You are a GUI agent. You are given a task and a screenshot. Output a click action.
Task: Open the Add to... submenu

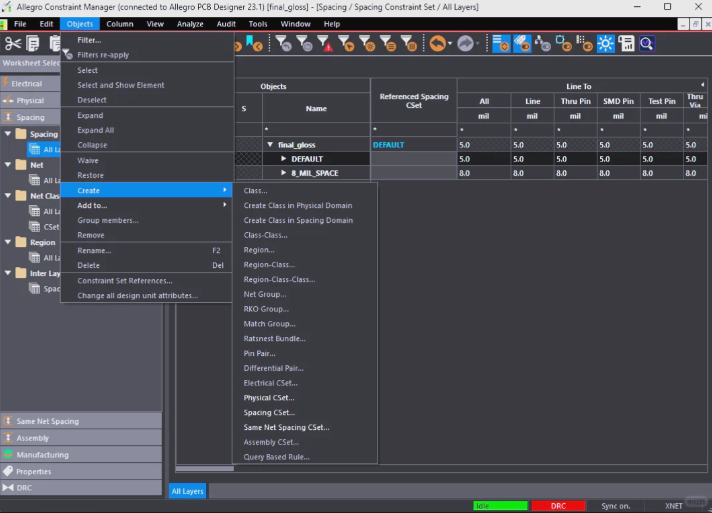click(x=147, y=205)
